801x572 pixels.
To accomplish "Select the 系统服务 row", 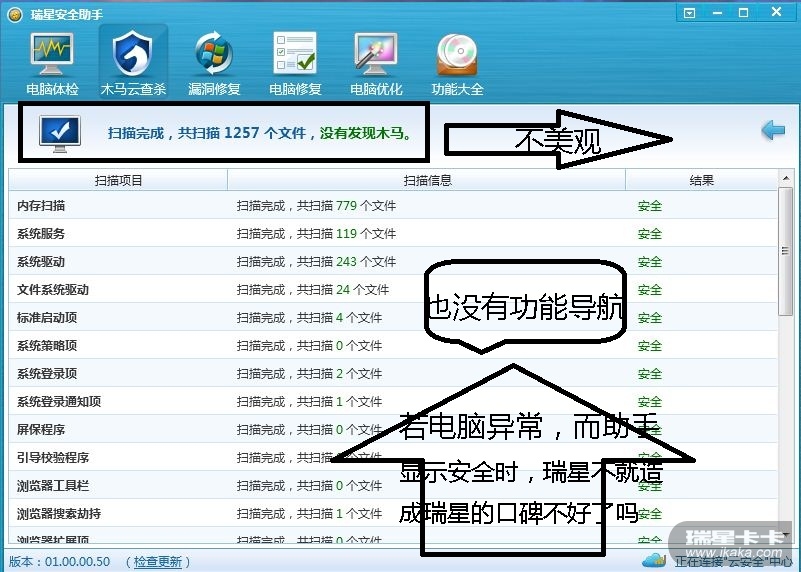I will tap(392, 234).
